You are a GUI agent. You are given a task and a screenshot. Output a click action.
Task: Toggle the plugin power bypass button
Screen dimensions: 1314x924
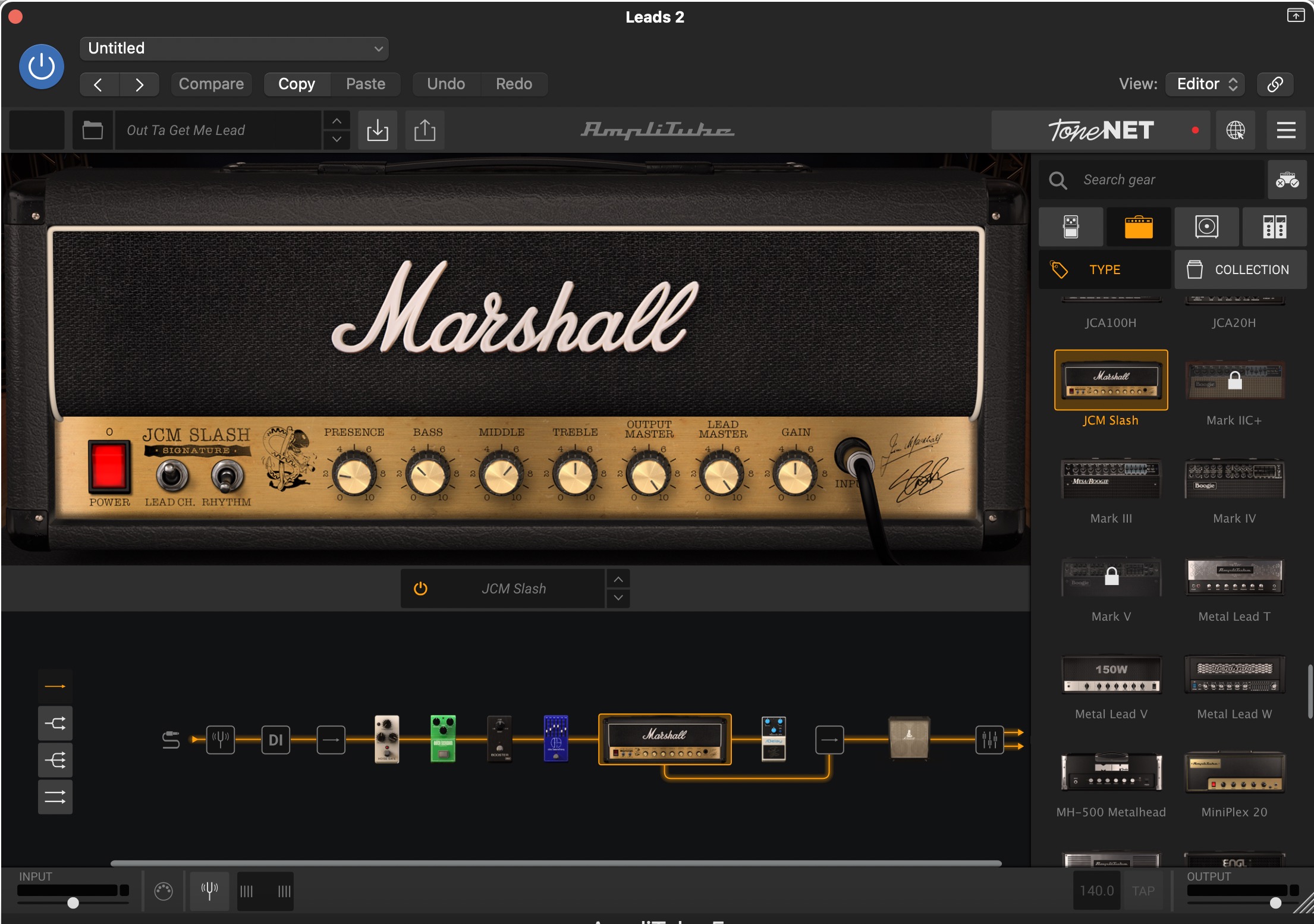tap(42, 67)
